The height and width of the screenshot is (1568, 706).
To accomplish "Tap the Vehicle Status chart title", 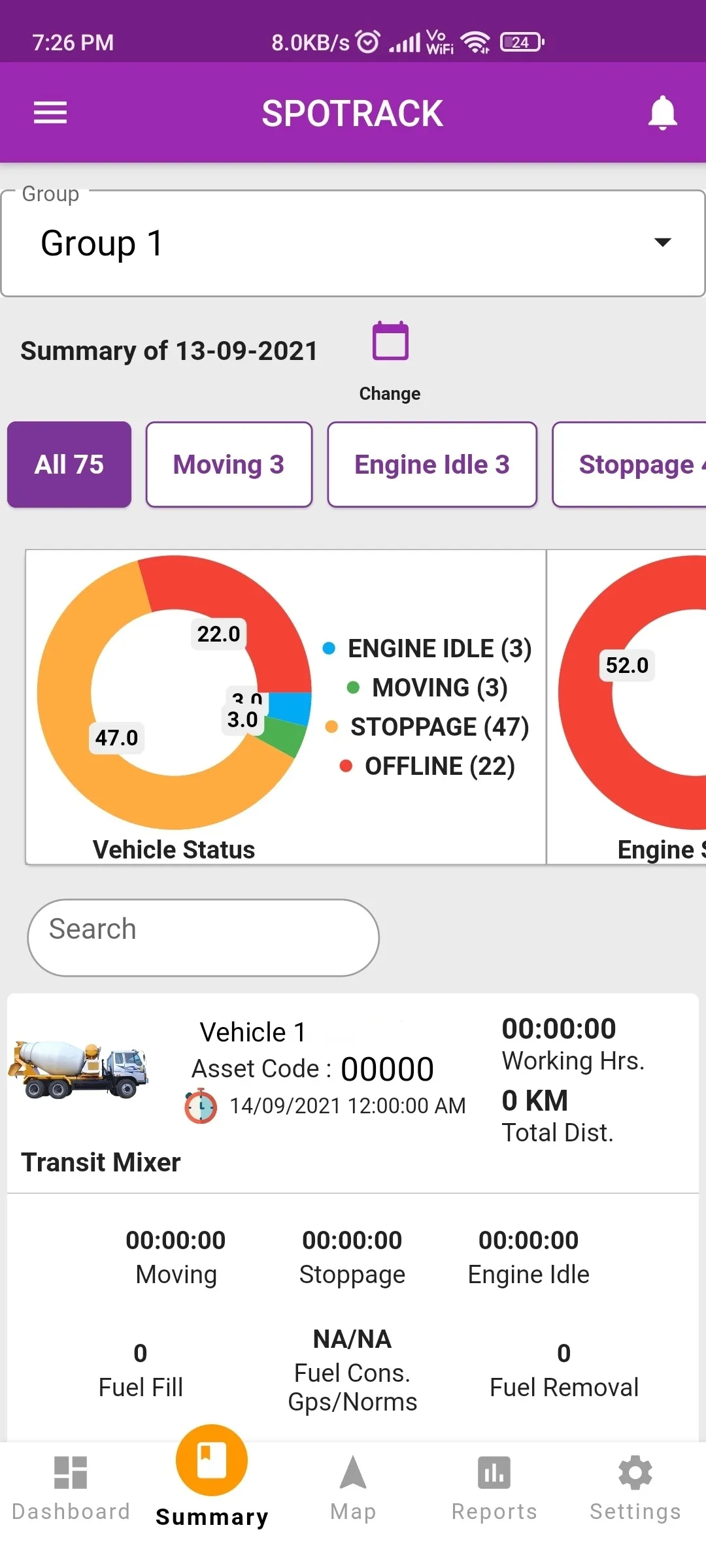I will (174, 849).
